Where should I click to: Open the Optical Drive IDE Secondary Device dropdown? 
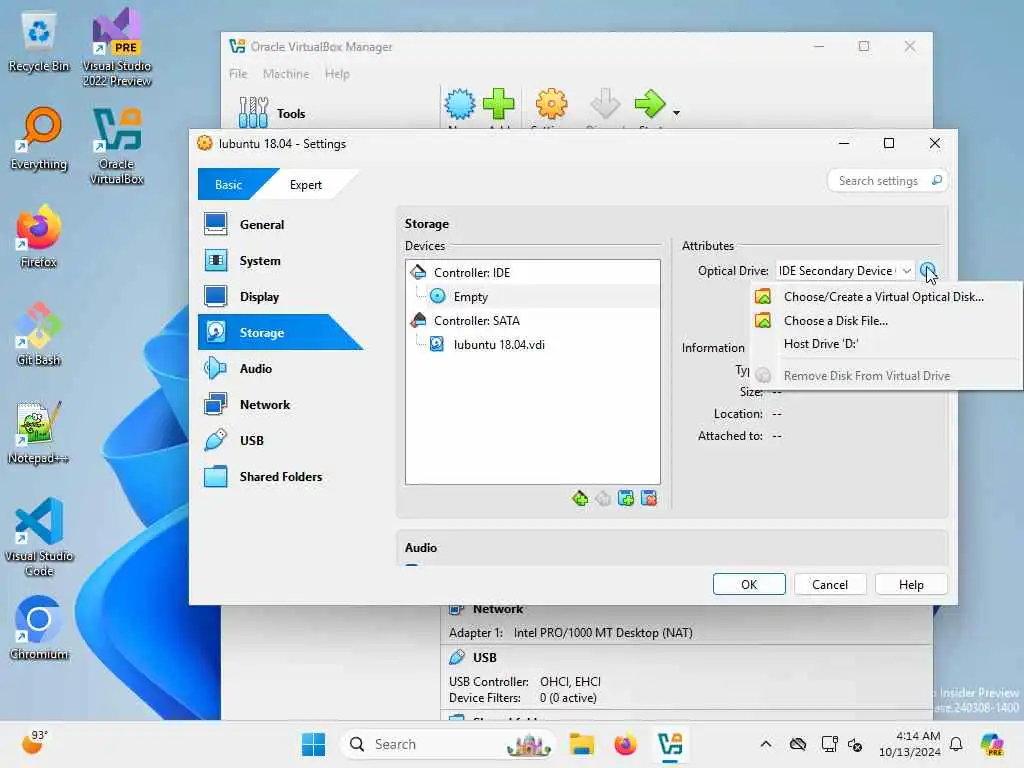tap(845, 270)
